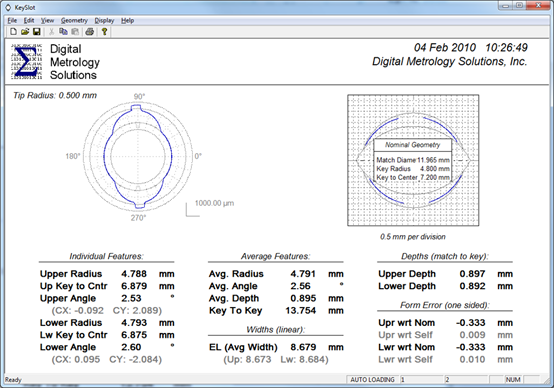Click the New document toolbar icon
Viewport: 554px width, 388px height.
[13, 32]
